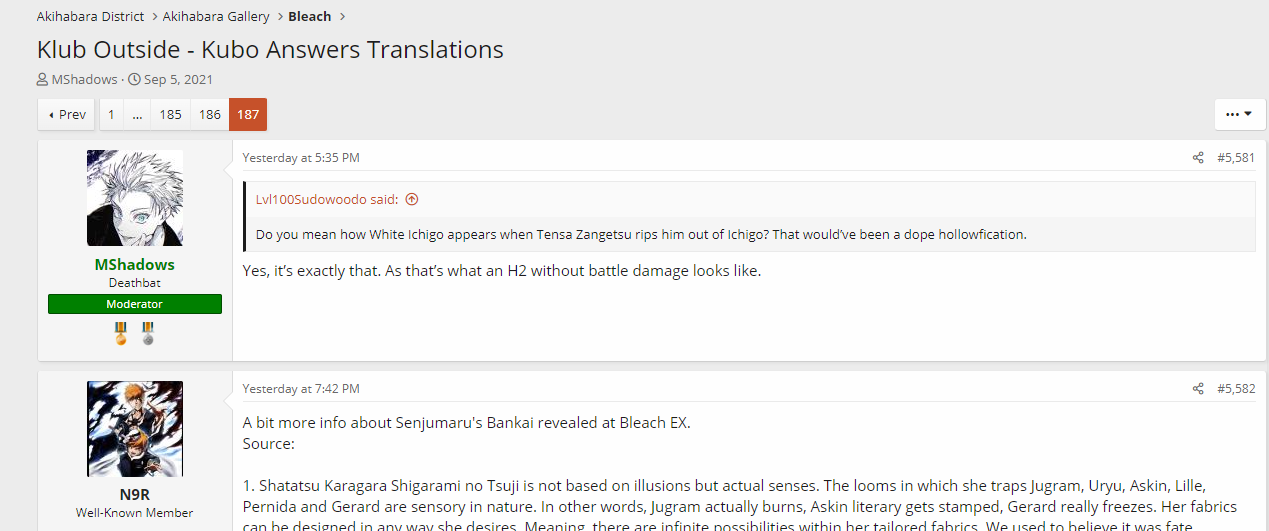Viewport: 1269px width, 531px height.
Task: Open thread tools ellipsis dropdown
Action: 1240,114
